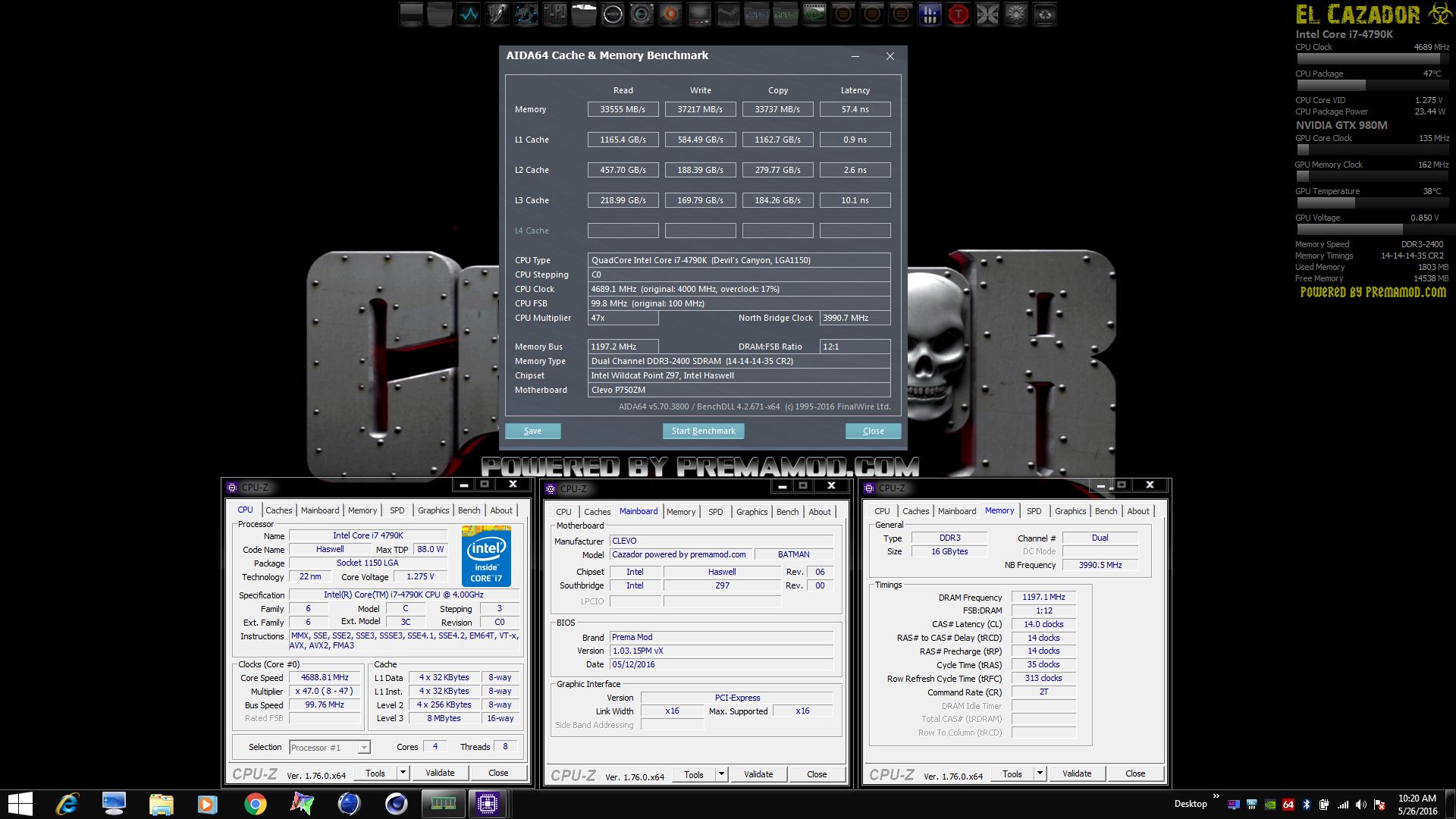Viewport: 1456px width, 819px height.
Task: Launch Steam from the top dock
Action: tap(728, 14)
